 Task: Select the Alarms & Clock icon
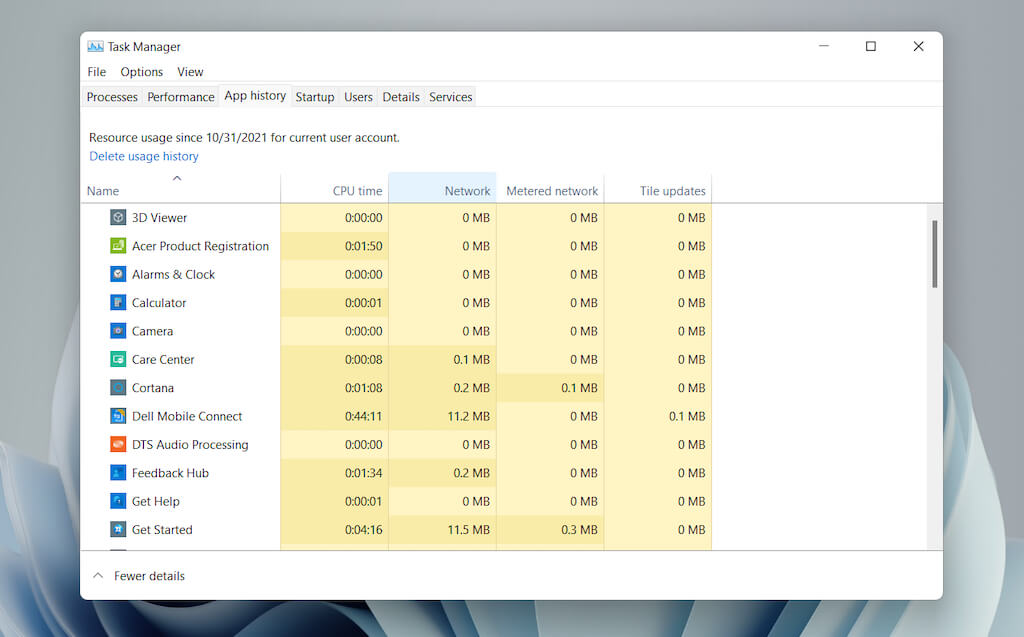(118, 274)
